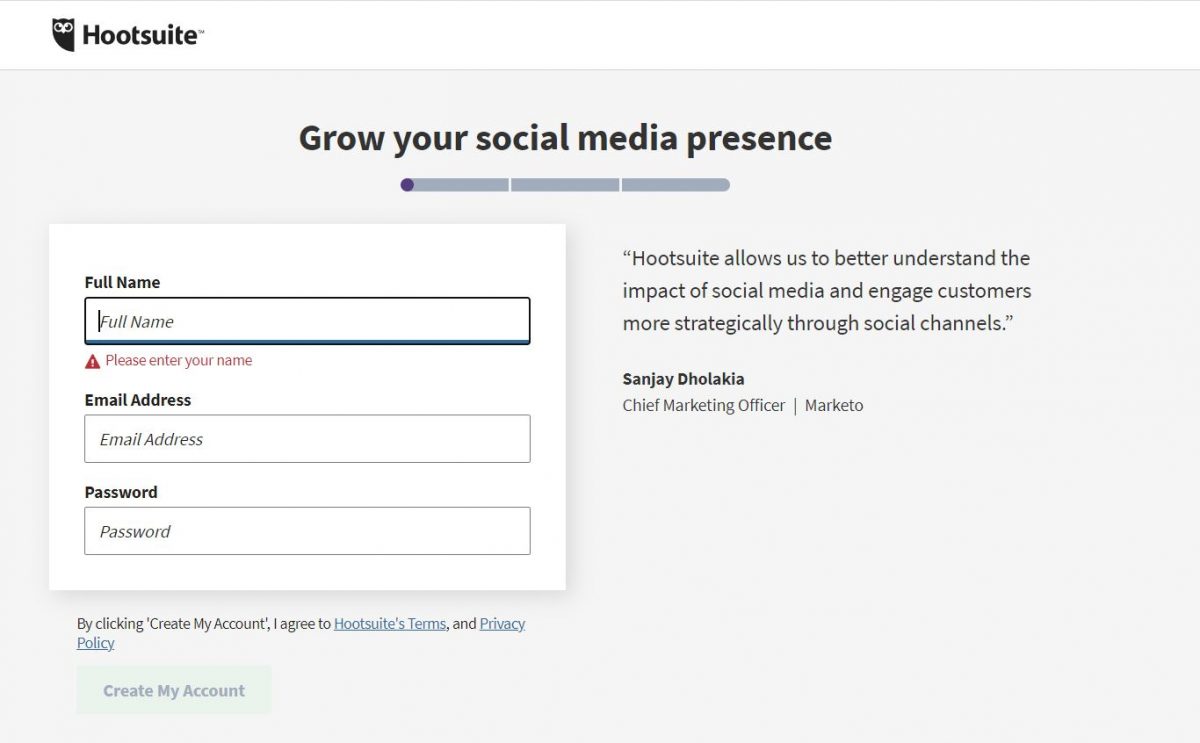
Task: Open Hootsuite's Terms
Action: point(389,623)
